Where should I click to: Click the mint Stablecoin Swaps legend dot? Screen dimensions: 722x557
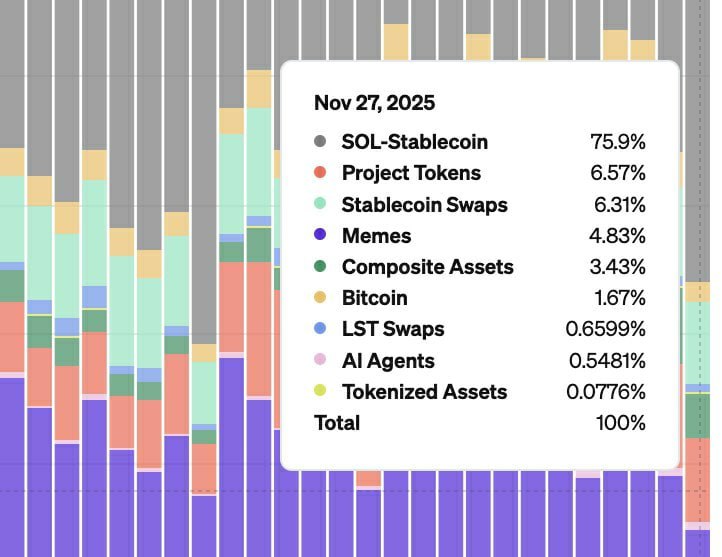pyautogui.click(x=320, y=204)
